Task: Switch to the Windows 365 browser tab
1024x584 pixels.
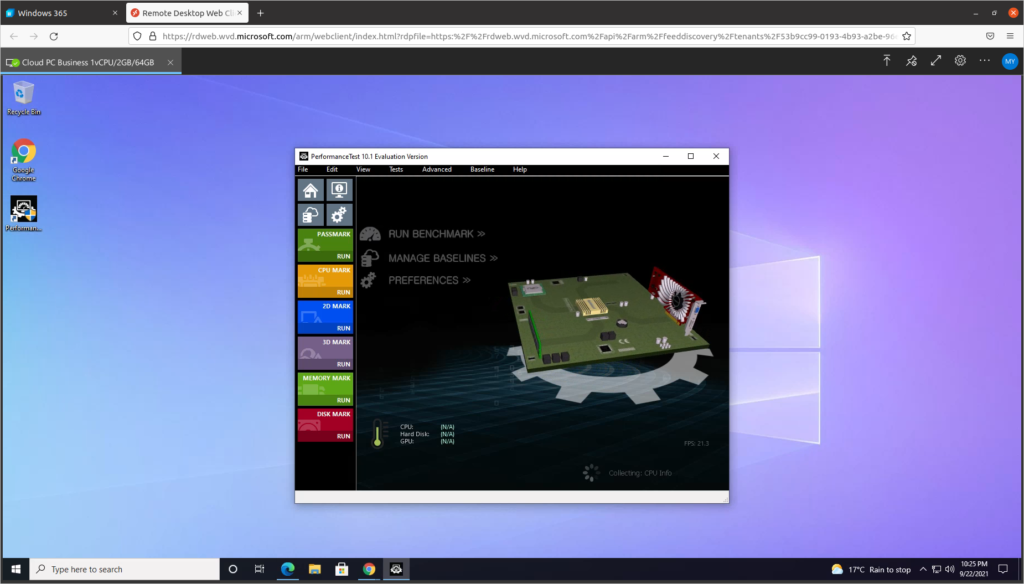Action: (62, 13)
